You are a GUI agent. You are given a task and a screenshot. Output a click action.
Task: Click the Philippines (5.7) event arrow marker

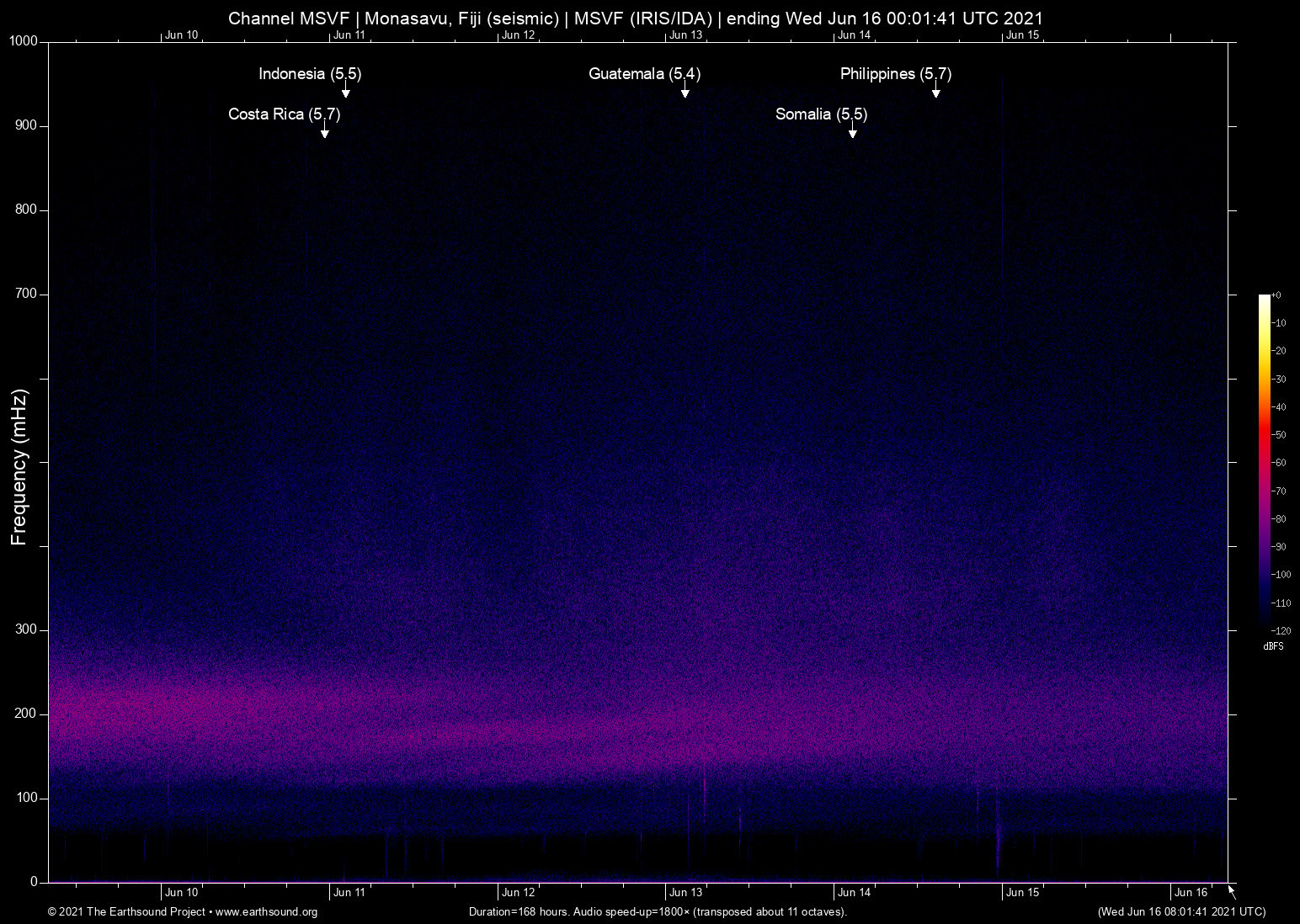coord(935,93)
